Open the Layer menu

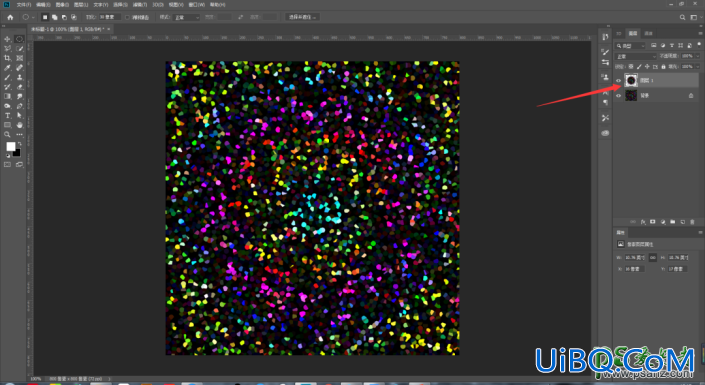(x=81, y=4)
